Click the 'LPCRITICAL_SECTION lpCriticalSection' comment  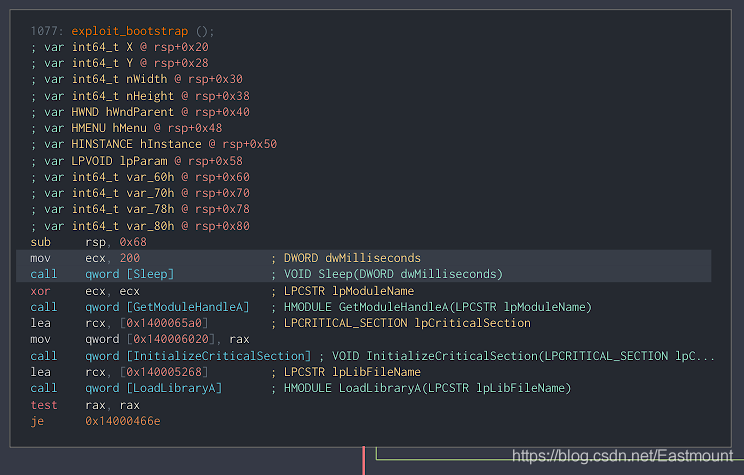[407, 323]
